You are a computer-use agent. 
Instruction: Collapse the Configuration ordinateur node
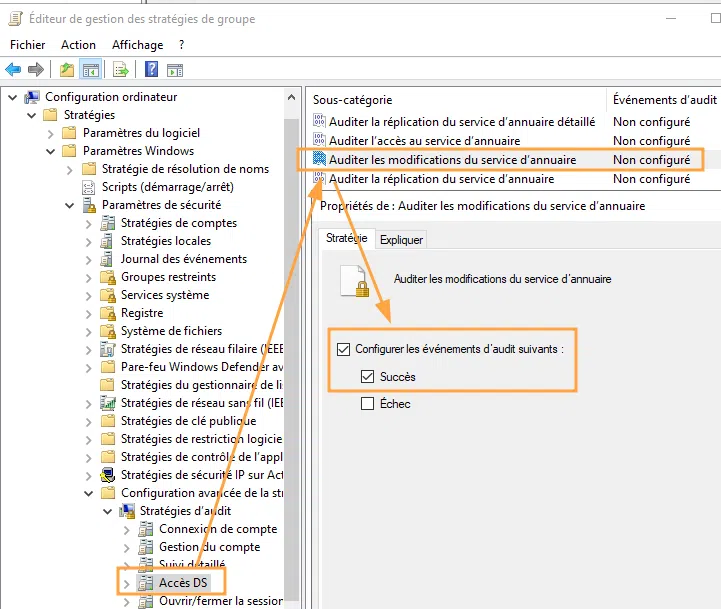[x=13, y=98]
